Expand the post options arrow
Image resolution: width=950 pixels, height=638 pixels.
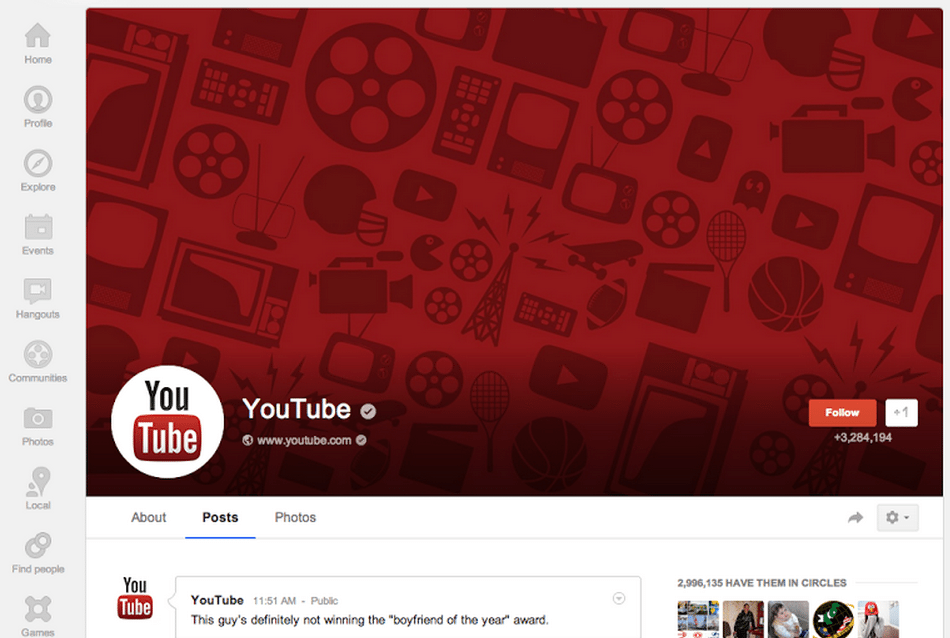[618, 598]
